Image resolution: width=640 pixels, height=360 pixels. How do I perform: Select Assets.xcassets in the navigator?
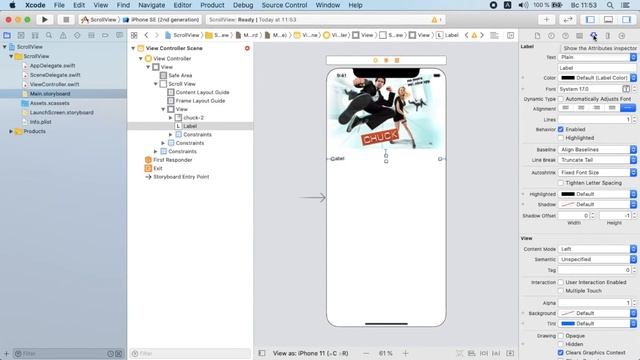pyautogui.click(x=49, y=103)
